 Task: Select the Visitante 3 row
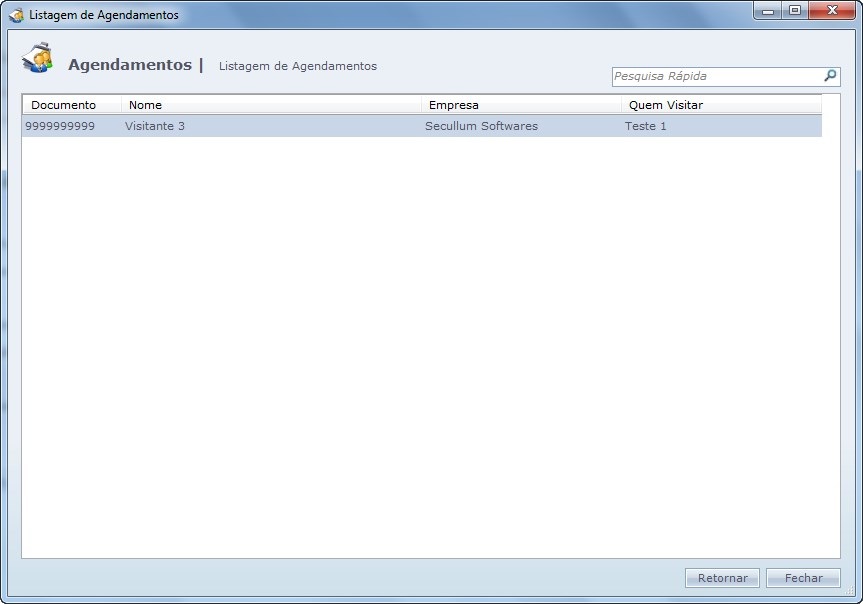pyautogui.click(x=155, y=126)
